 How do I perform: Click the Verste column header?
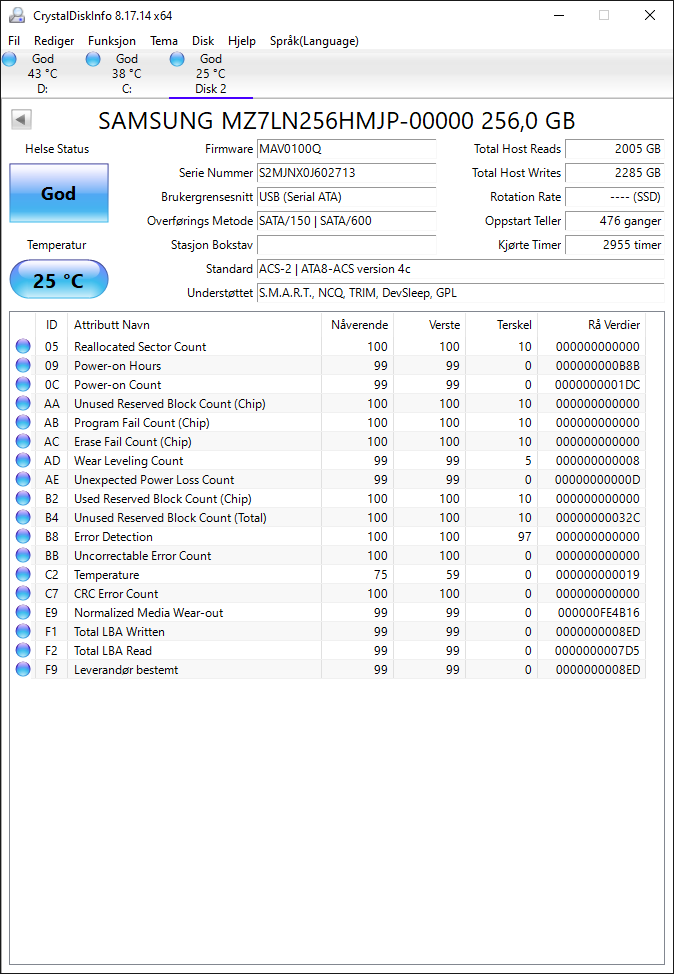pos(429,325)
